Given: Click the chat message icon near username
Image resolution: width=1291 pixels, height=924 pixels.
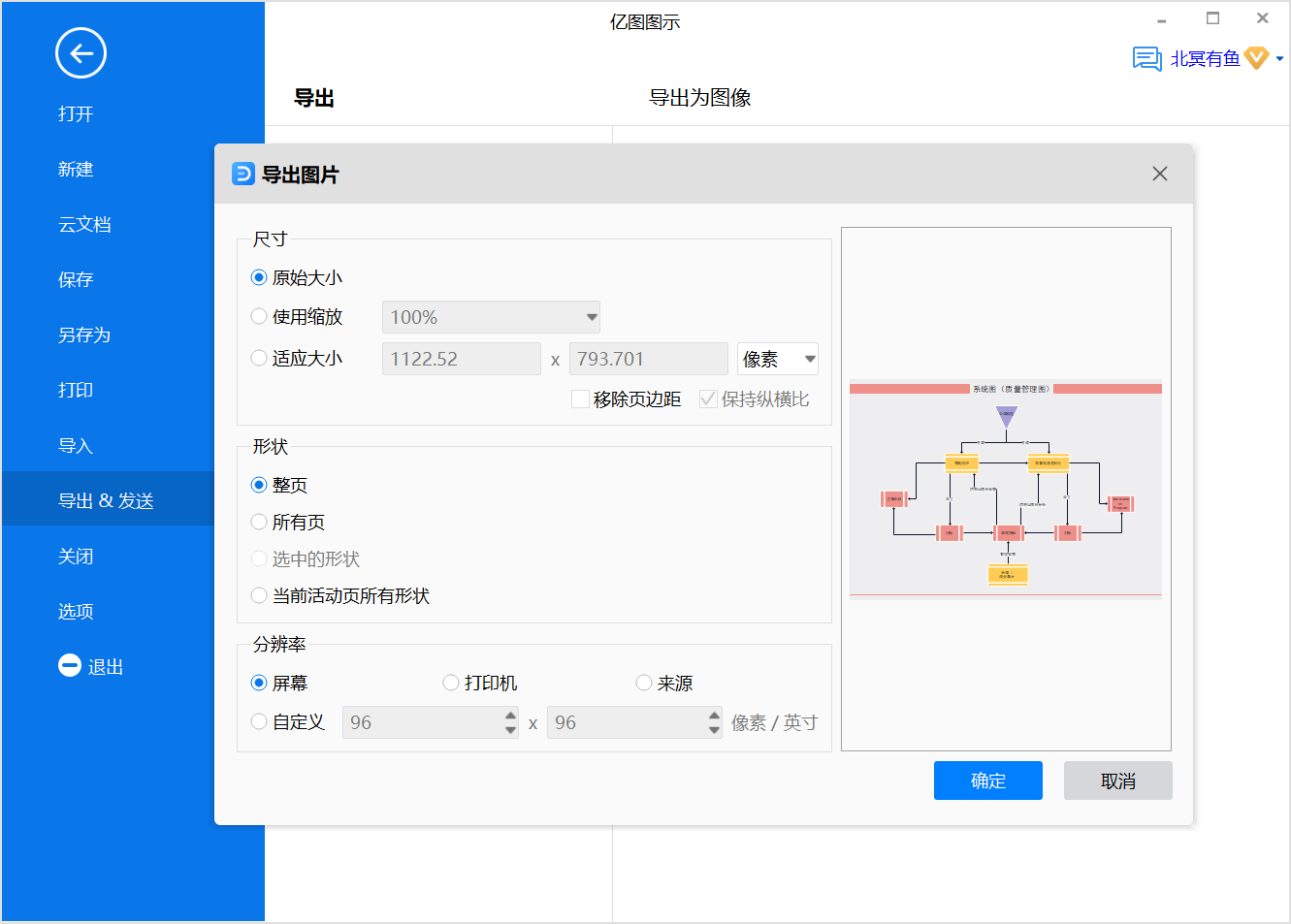Looking at the screenshot, I should (1146, 59).
